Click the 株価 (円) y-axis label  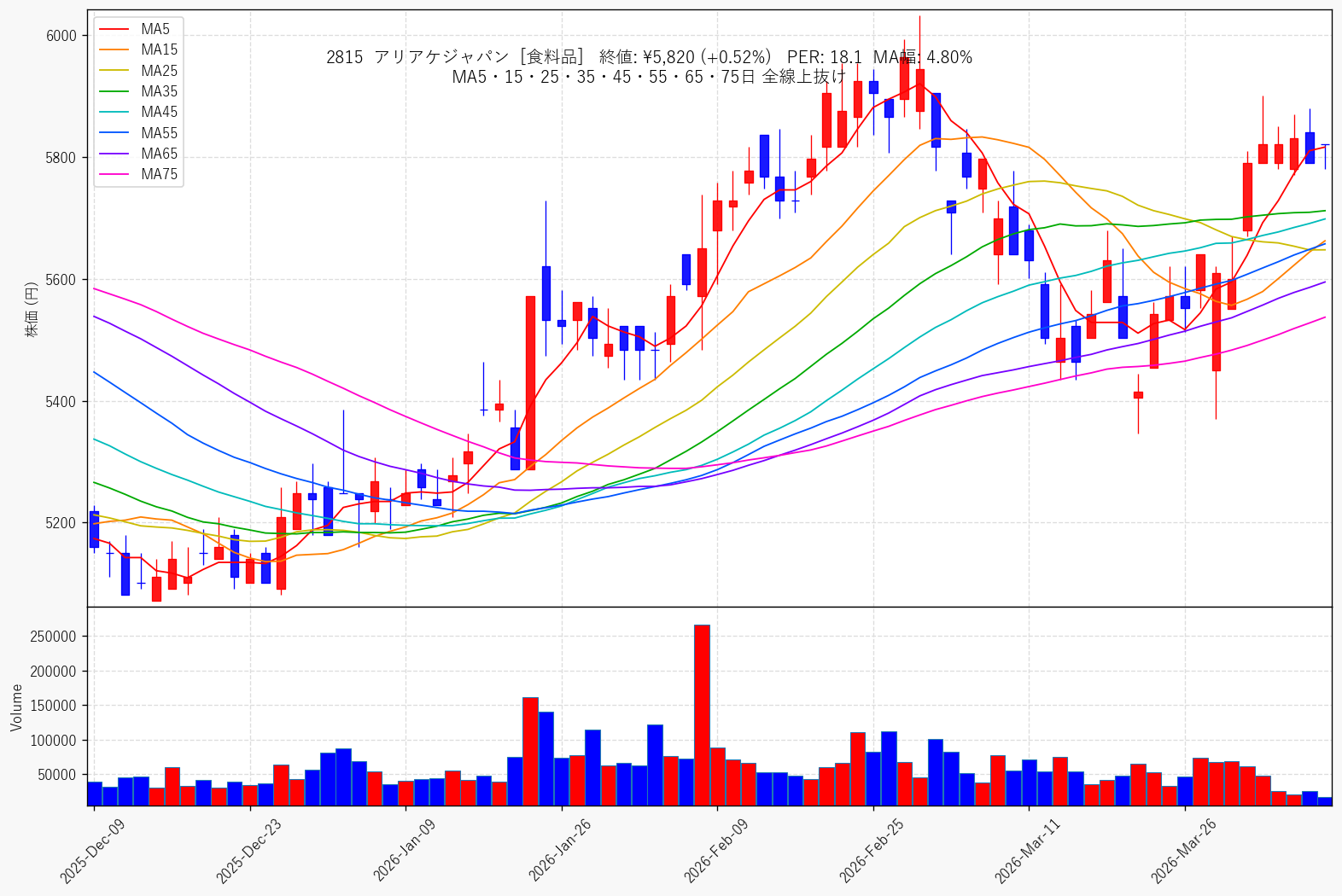32,309
